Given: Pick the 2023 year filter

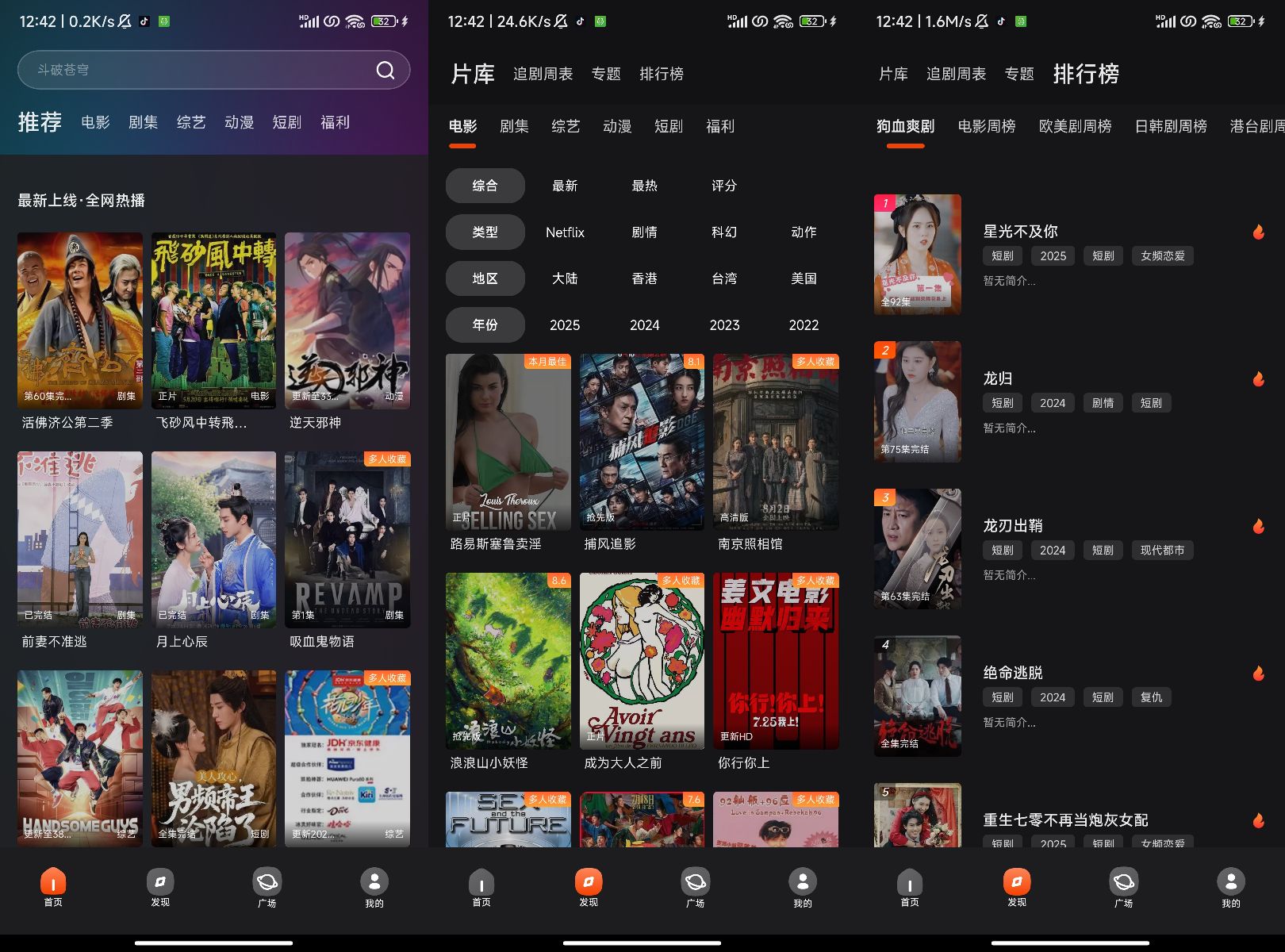Looking at the screenshot, I should coord(723,325).
